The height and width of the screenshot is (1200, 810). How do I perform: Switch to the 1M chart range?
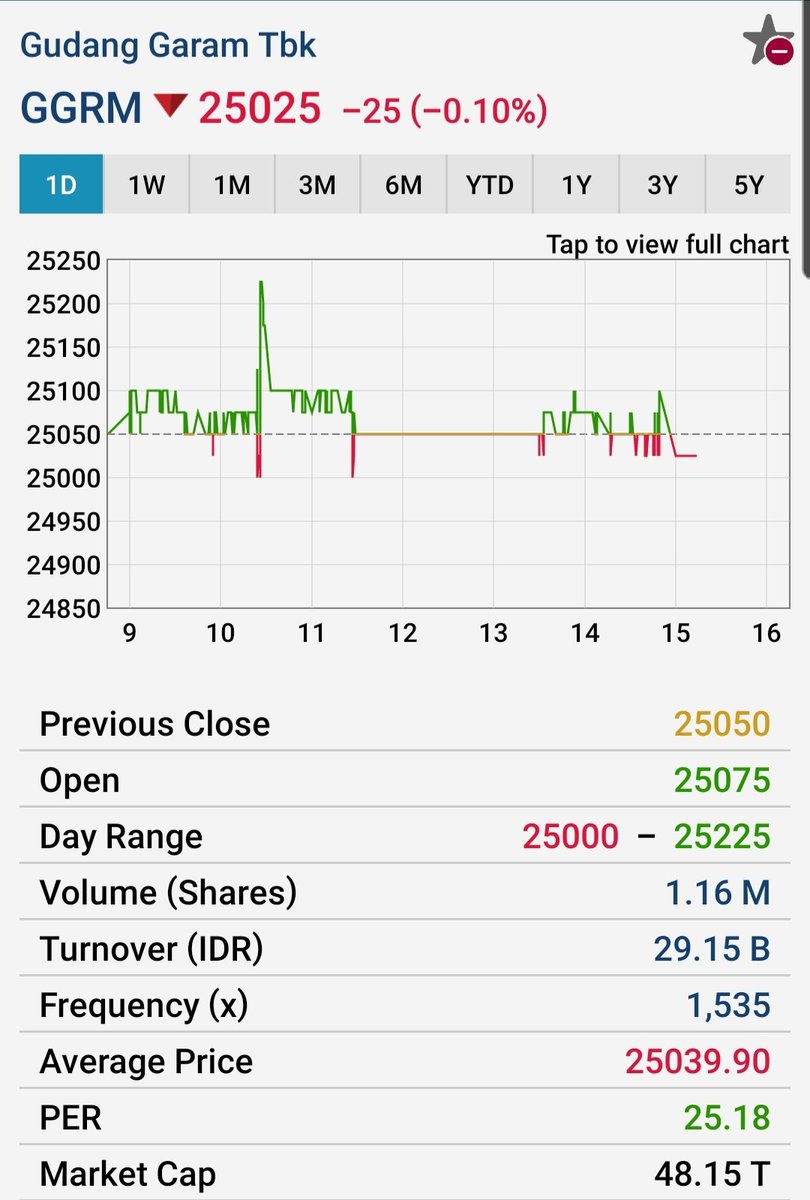tap(232, 185)
